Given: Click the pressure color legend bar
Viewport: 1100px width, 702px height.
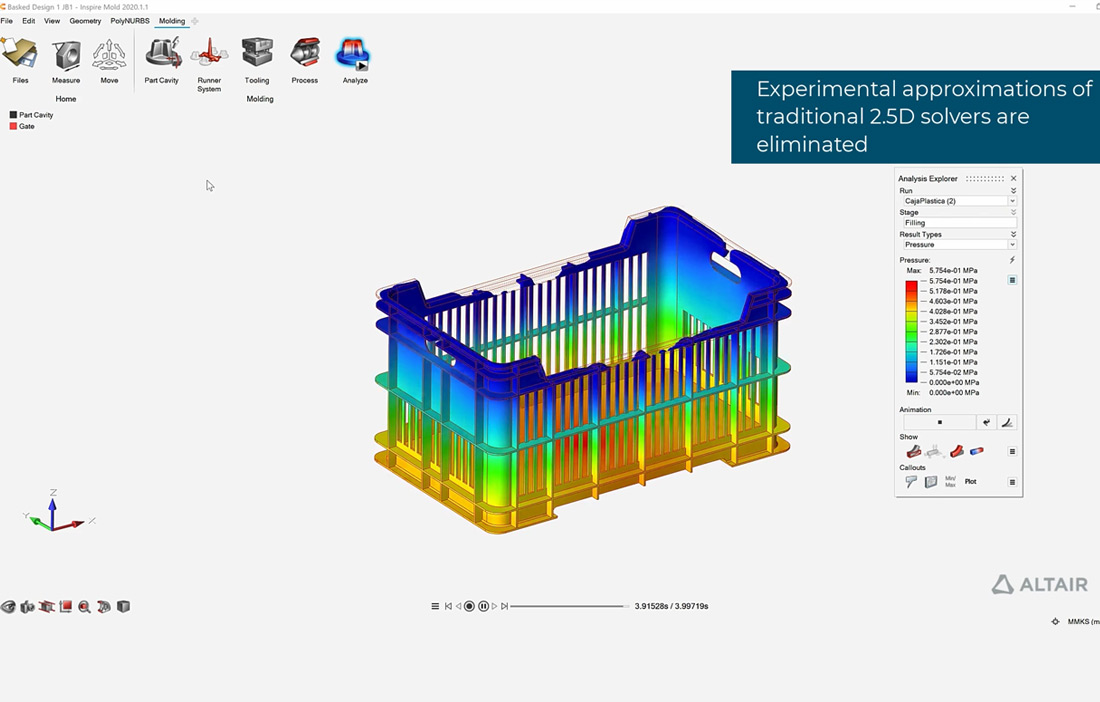Looking at the screenshot, I should [911, 332].
